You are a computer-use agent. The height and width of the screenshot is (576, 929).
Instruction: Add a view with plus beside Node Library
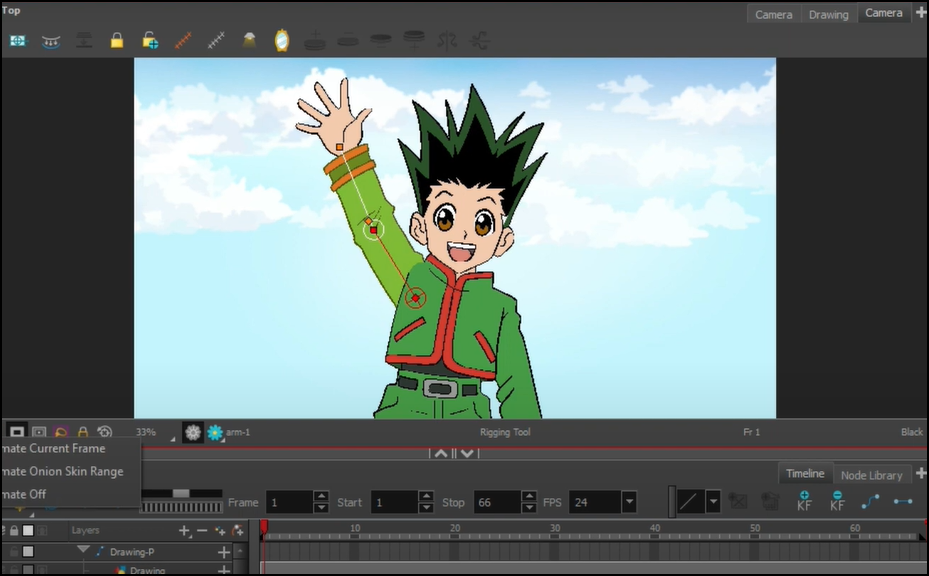(921, 473)
